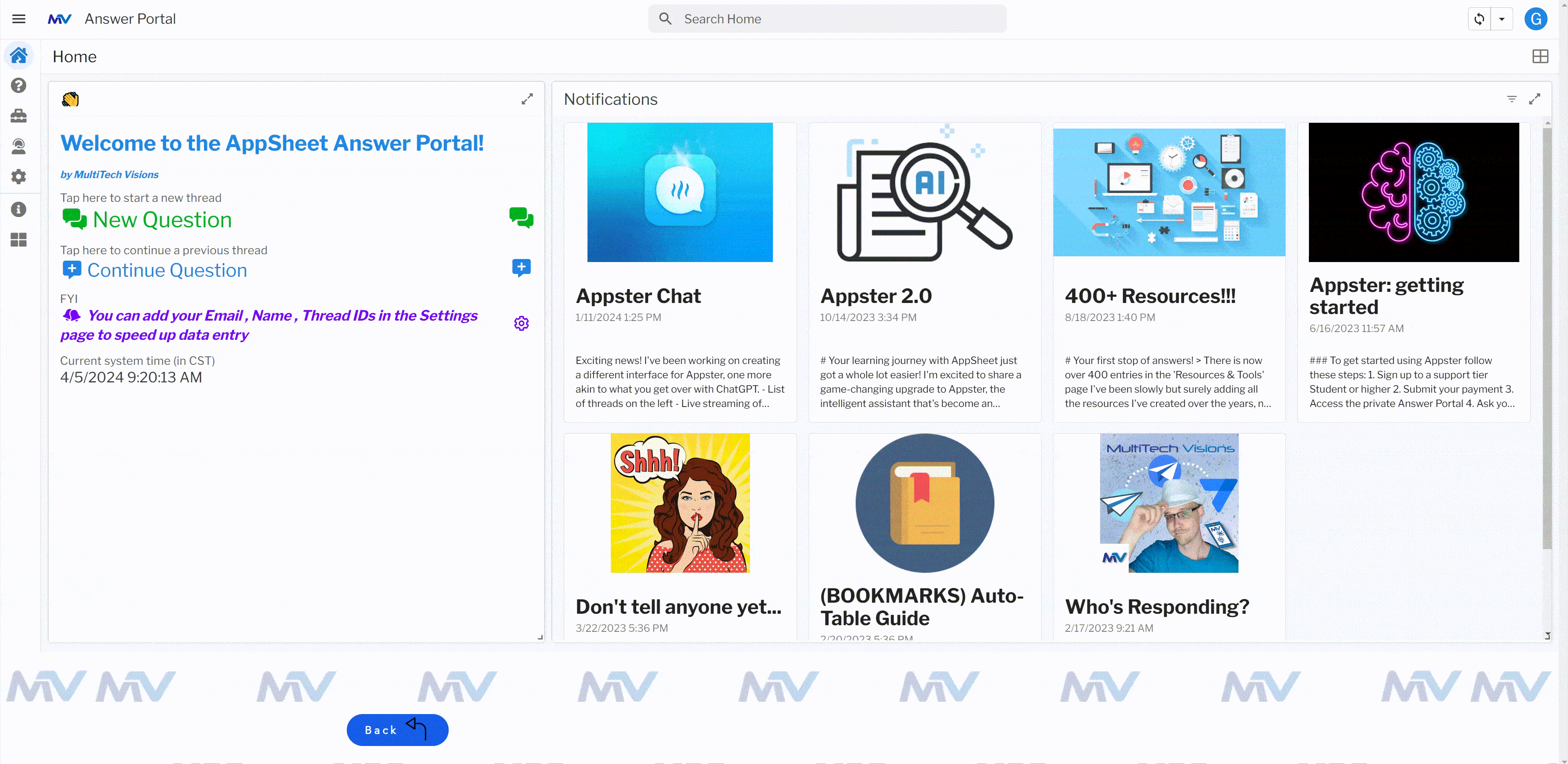This screenshot has height=764, width=1568.
Task: Open the settings gear sidebar icon
Action: [x=19, y=176]
